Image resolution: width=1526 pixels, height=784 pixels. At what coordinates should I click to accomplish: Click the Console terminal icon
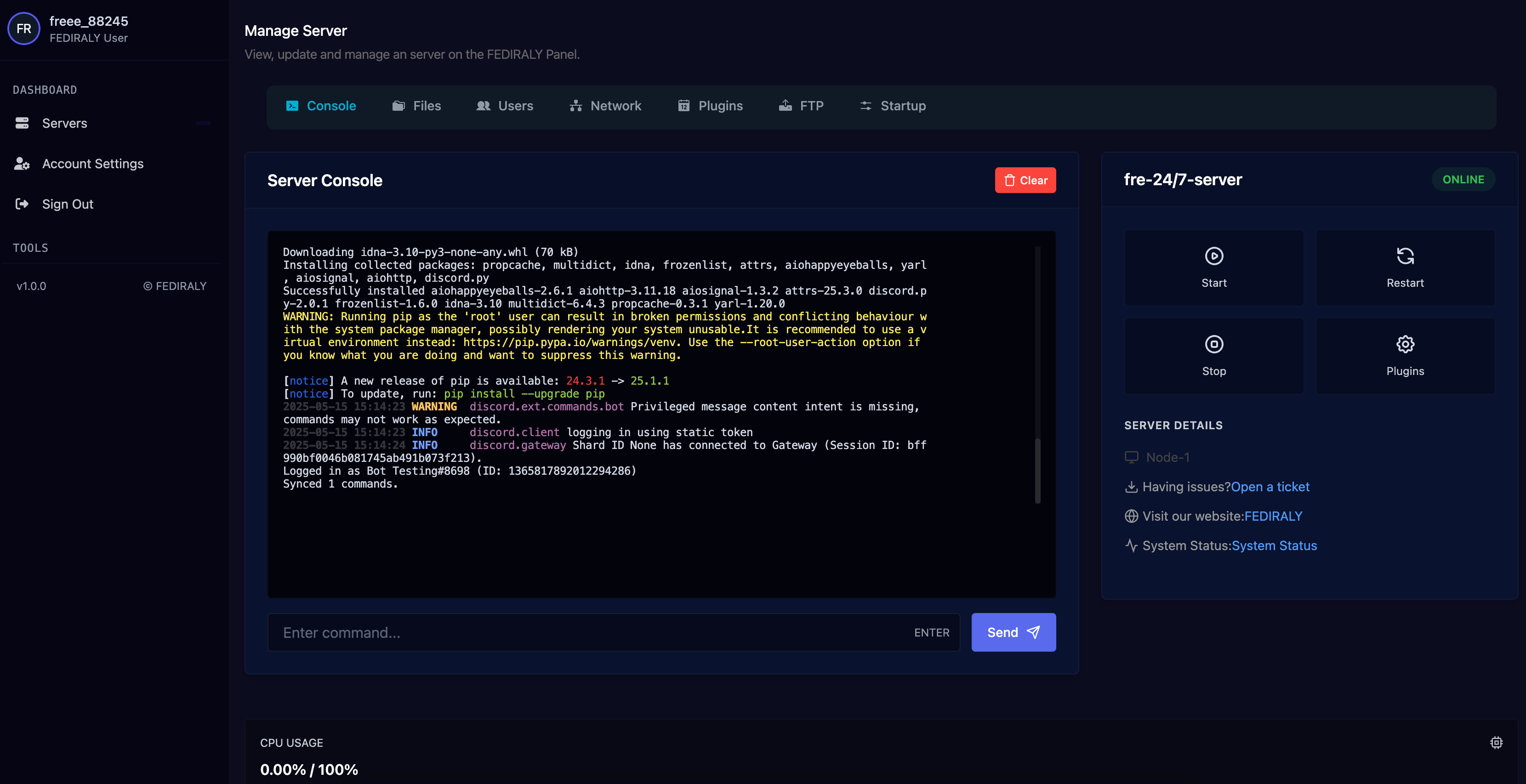tap(292, 106)
